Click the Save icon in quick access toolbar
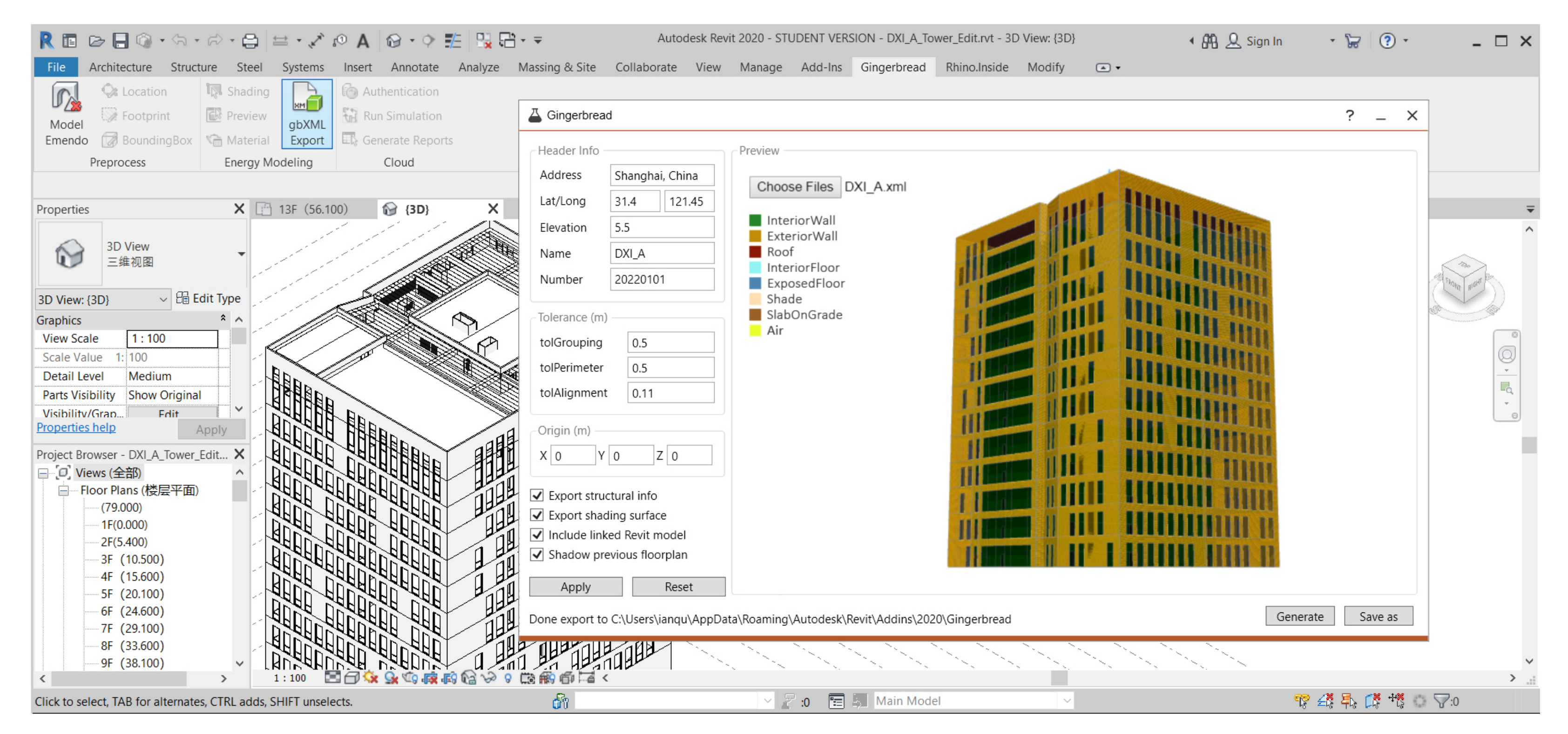Screen dimensions: 1568x734 pos(121,41)
